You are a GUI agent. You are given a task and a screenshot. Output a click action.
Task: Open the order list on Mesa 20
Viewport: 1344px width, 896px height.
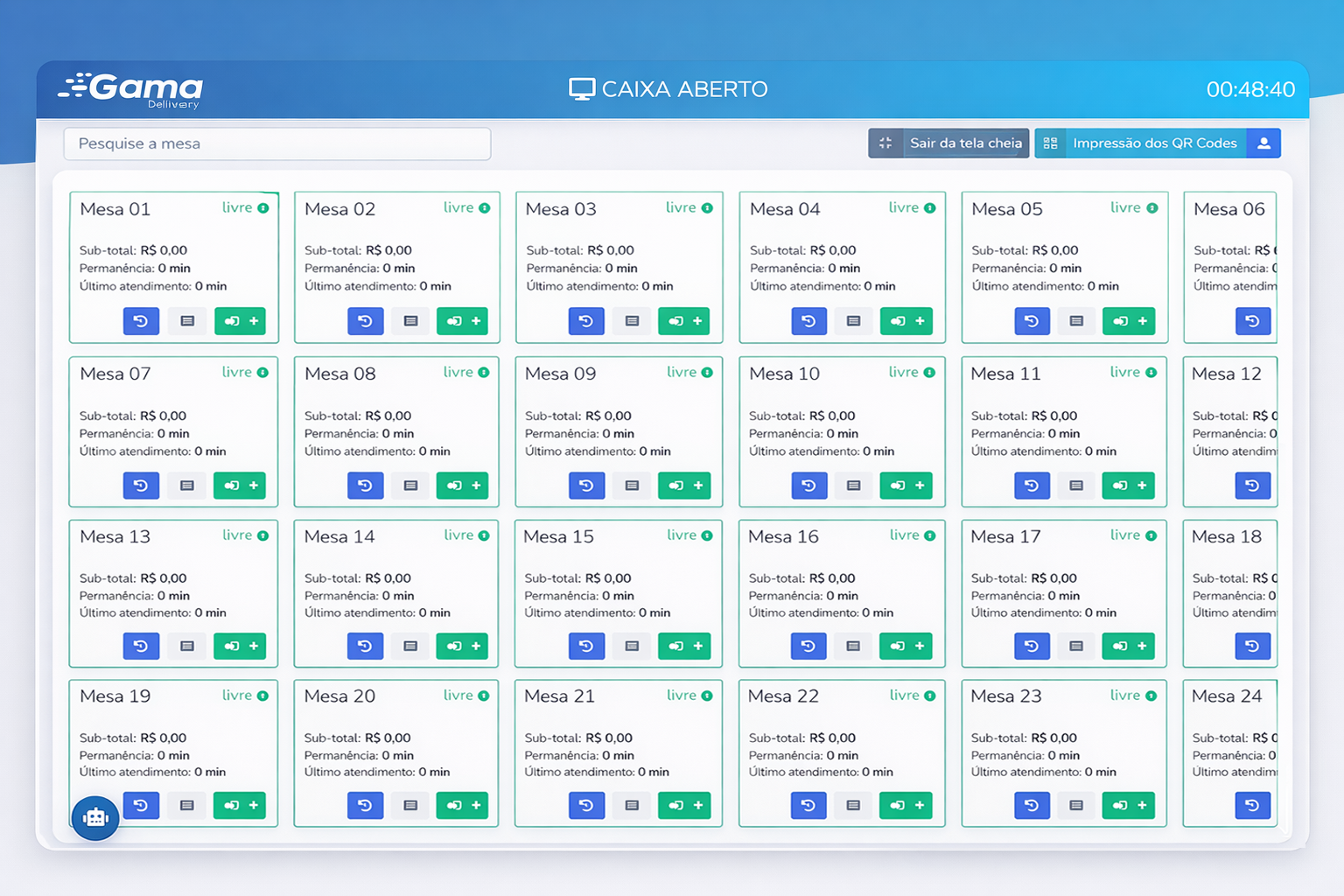click(410, 805)
